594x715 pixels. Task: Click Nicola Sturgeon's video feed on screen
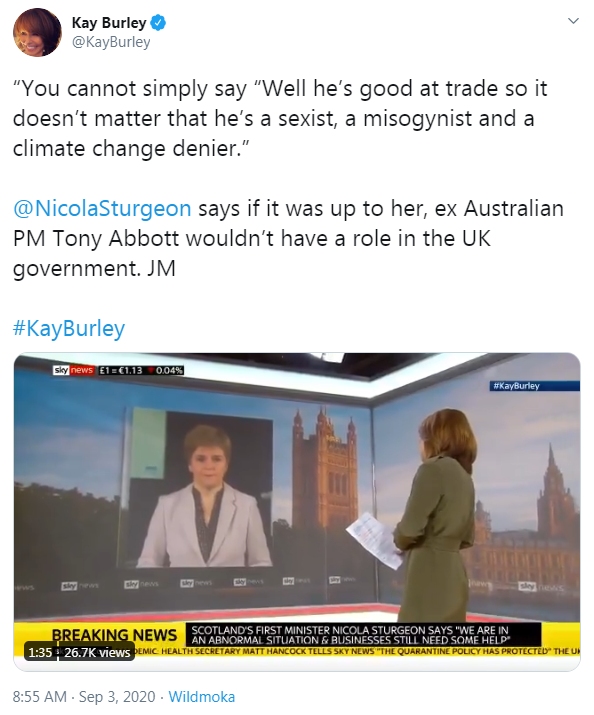coord(201,488)
